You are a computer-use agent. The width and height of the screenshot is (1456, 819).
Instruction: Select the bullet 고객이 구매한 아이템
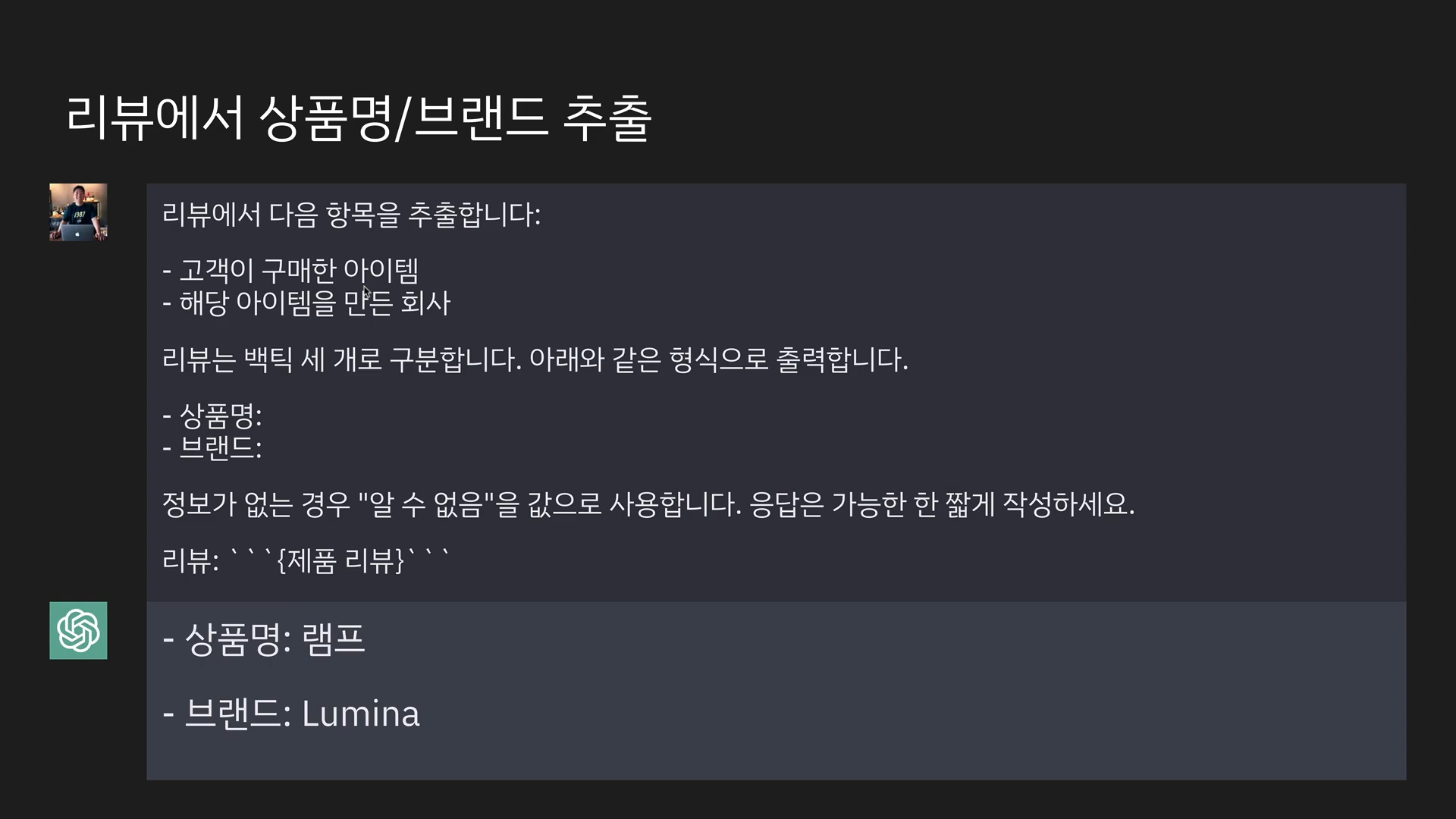tap(290, 270)
